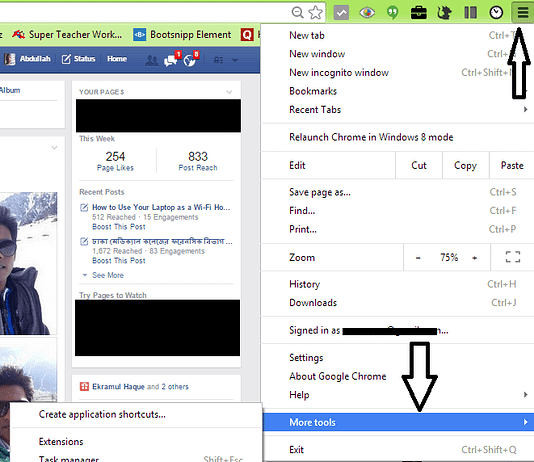Open Task manager from More tools submenu
Screen dimensions: 534x462
pos(136,458)
